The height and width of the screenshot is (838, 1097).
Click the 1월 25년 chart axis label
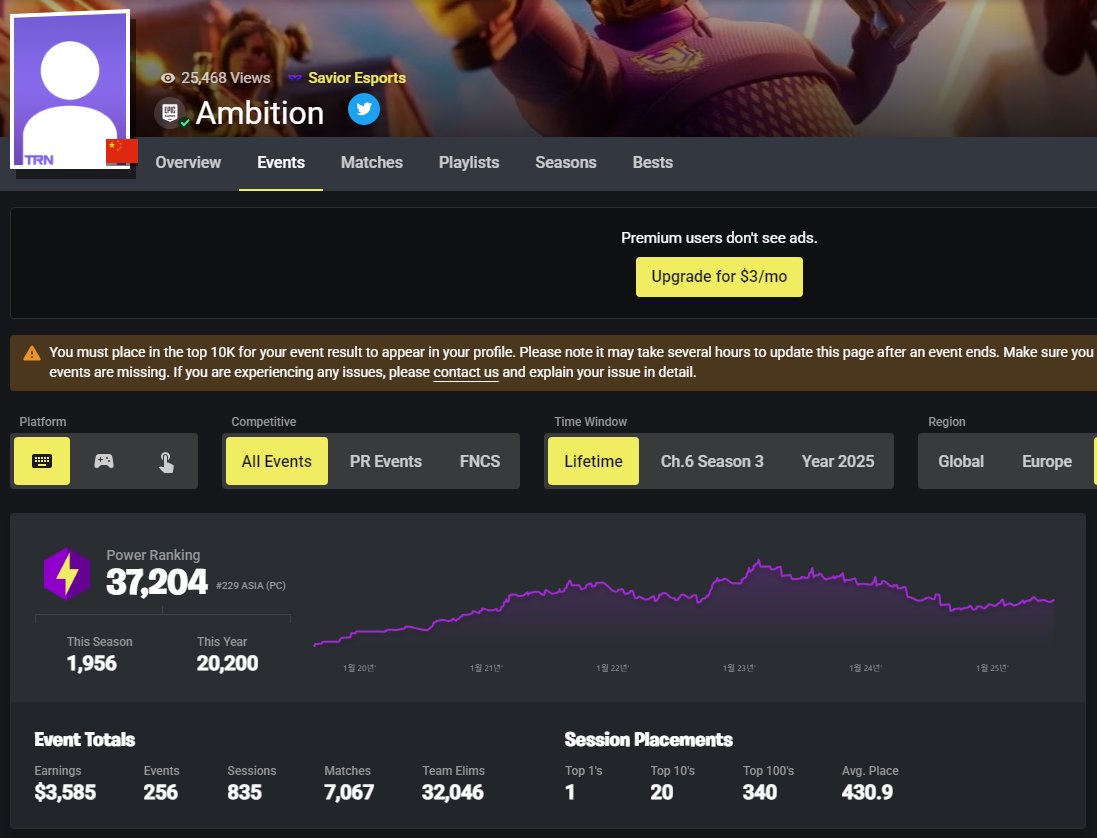coord(992,668)
